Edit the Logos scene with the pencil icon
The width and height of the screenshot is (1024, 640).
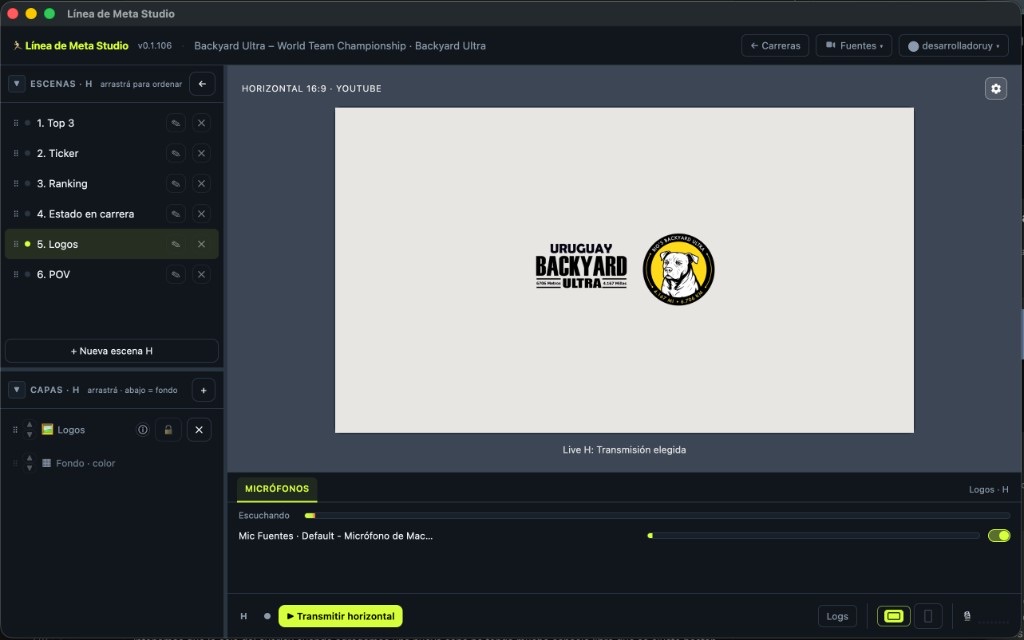[x=176, y=244]
